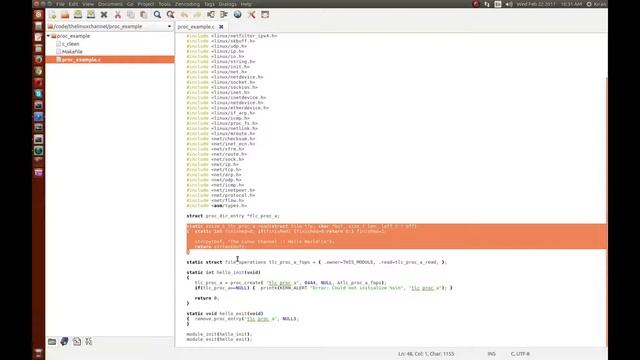Select the proc_example folder

point(73,36)
